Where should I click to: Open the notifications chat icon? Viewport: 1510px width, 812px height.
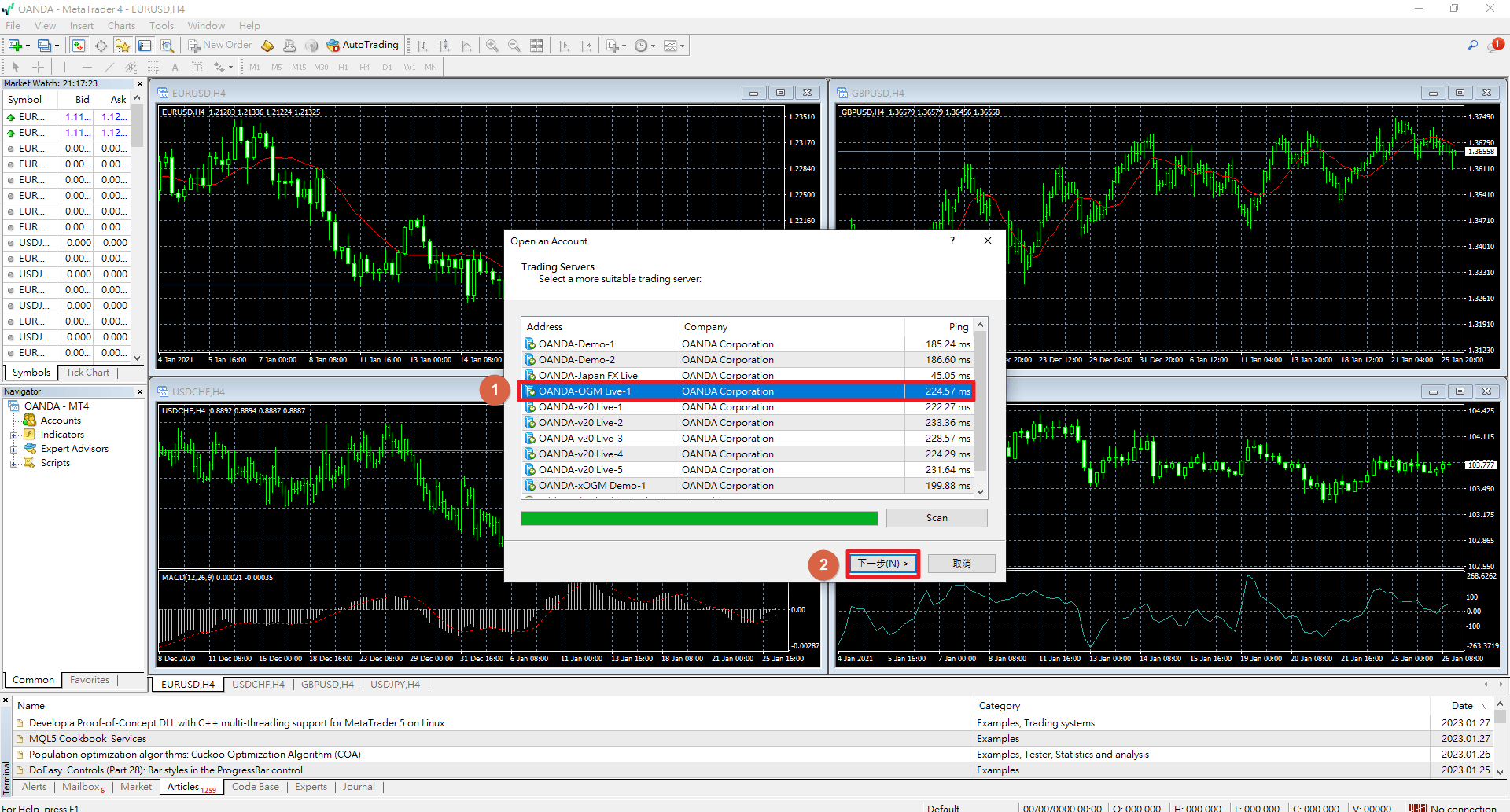point(1495,46)
